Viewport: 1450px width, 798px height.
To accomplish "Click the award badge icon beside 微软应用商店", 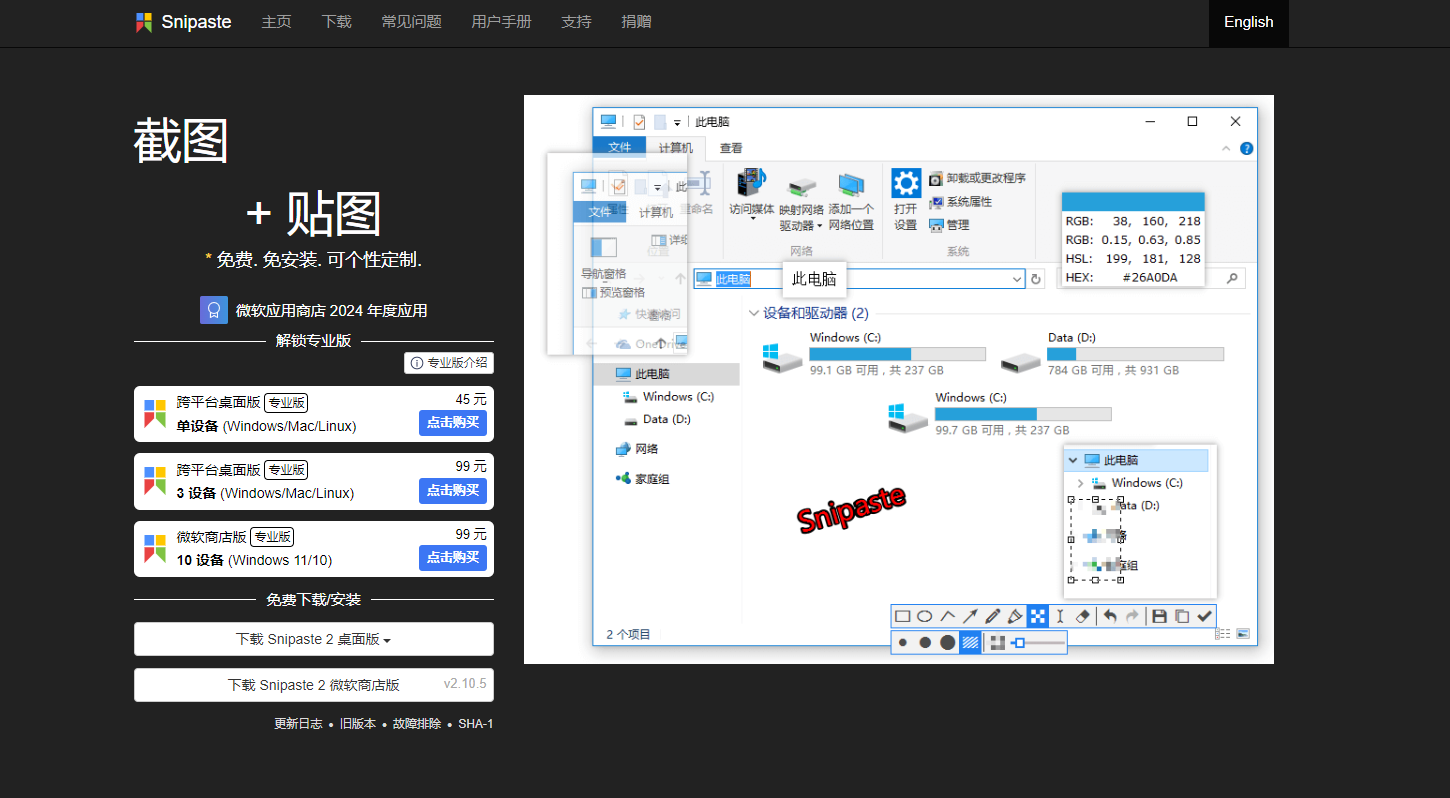I will point(213,310).
